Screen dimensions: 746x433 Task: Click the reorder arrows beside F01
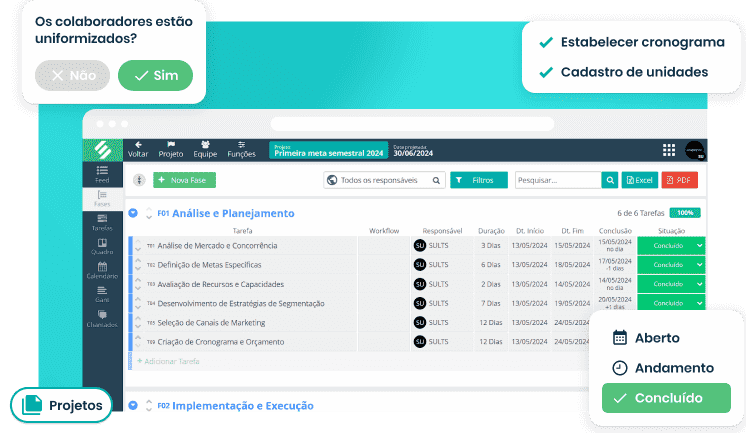click(x=149, y=213)
